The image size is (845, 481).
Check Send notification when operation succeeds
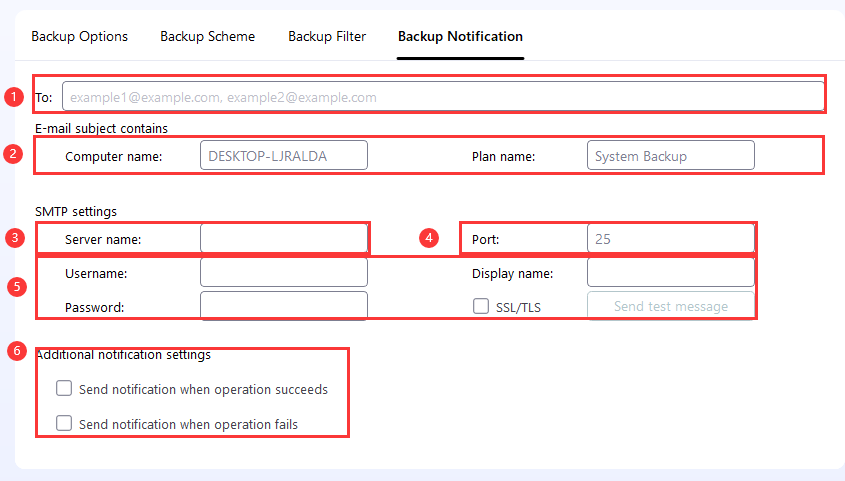65,388
